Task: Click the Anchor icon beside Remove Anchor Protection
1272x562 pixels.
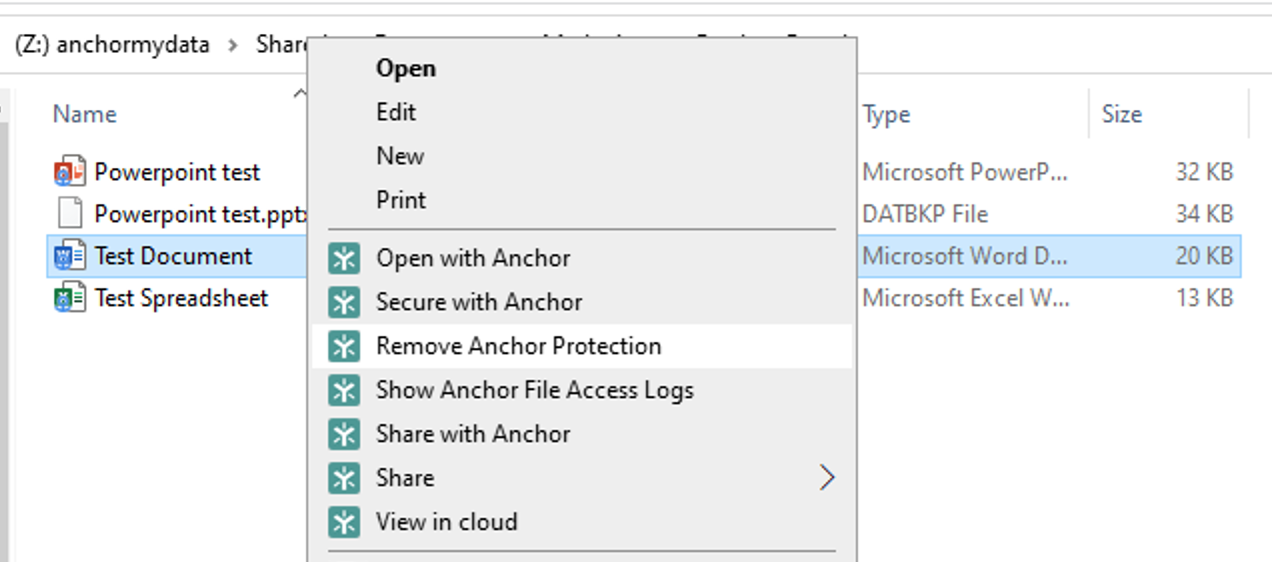Action: click(344, 346)
